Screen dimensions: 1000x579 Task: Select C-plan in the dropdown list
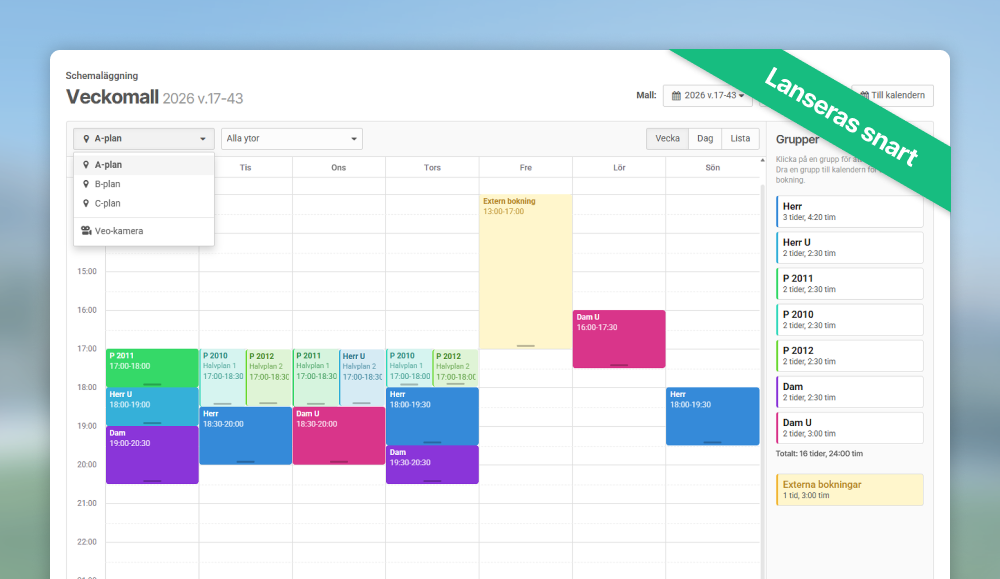143,203
